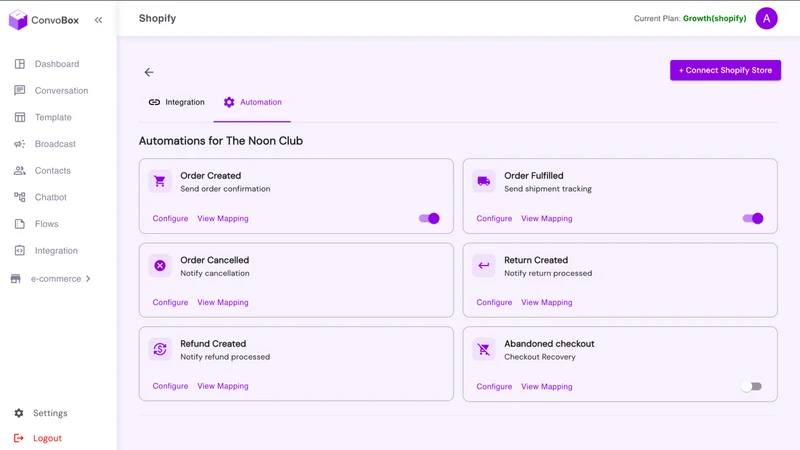View Mapping for Order Fulfilled

[547, 218]
